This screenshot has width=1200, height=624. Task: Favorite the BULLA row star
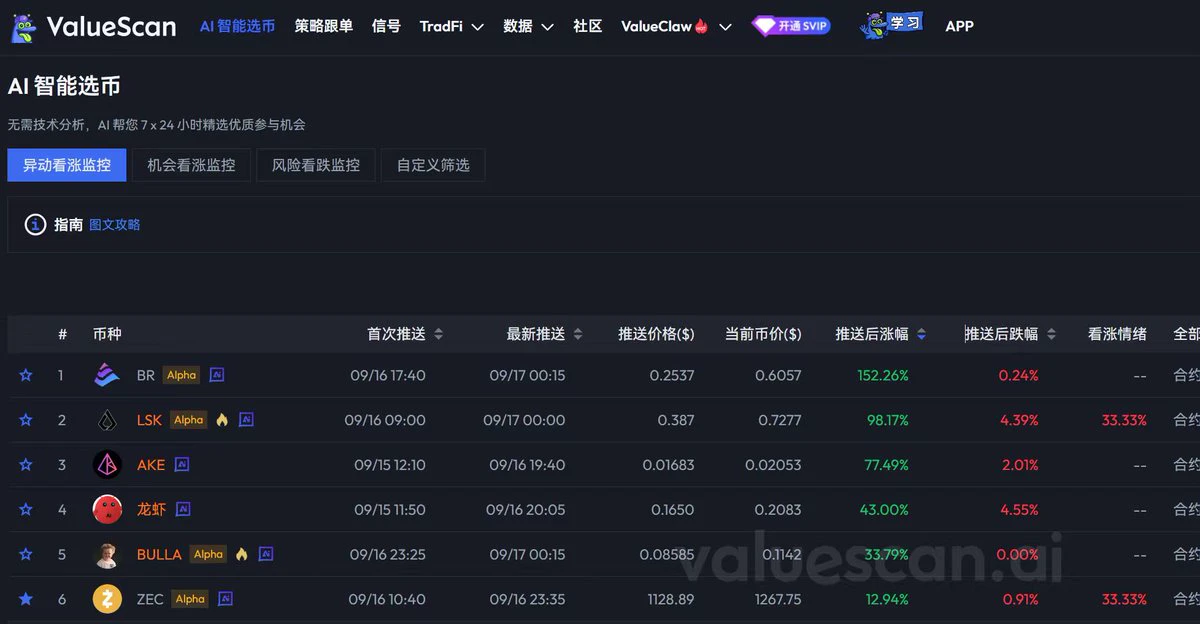click(x=26, y=554)
